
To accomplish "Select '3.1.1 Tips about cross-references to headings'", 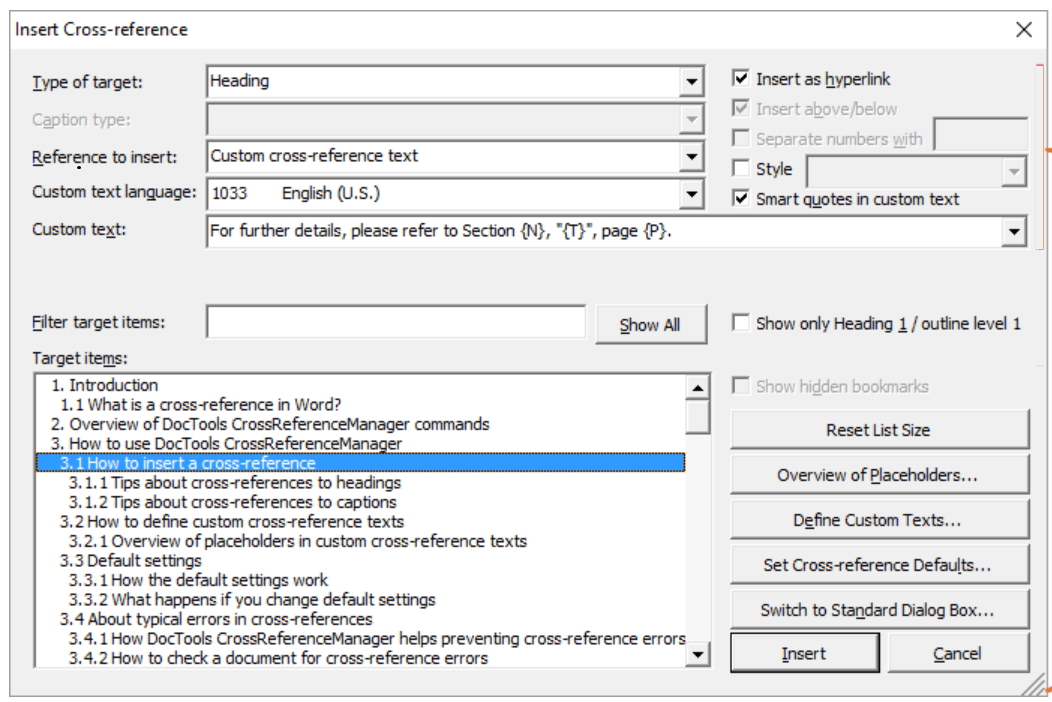I will coord(360,483).
